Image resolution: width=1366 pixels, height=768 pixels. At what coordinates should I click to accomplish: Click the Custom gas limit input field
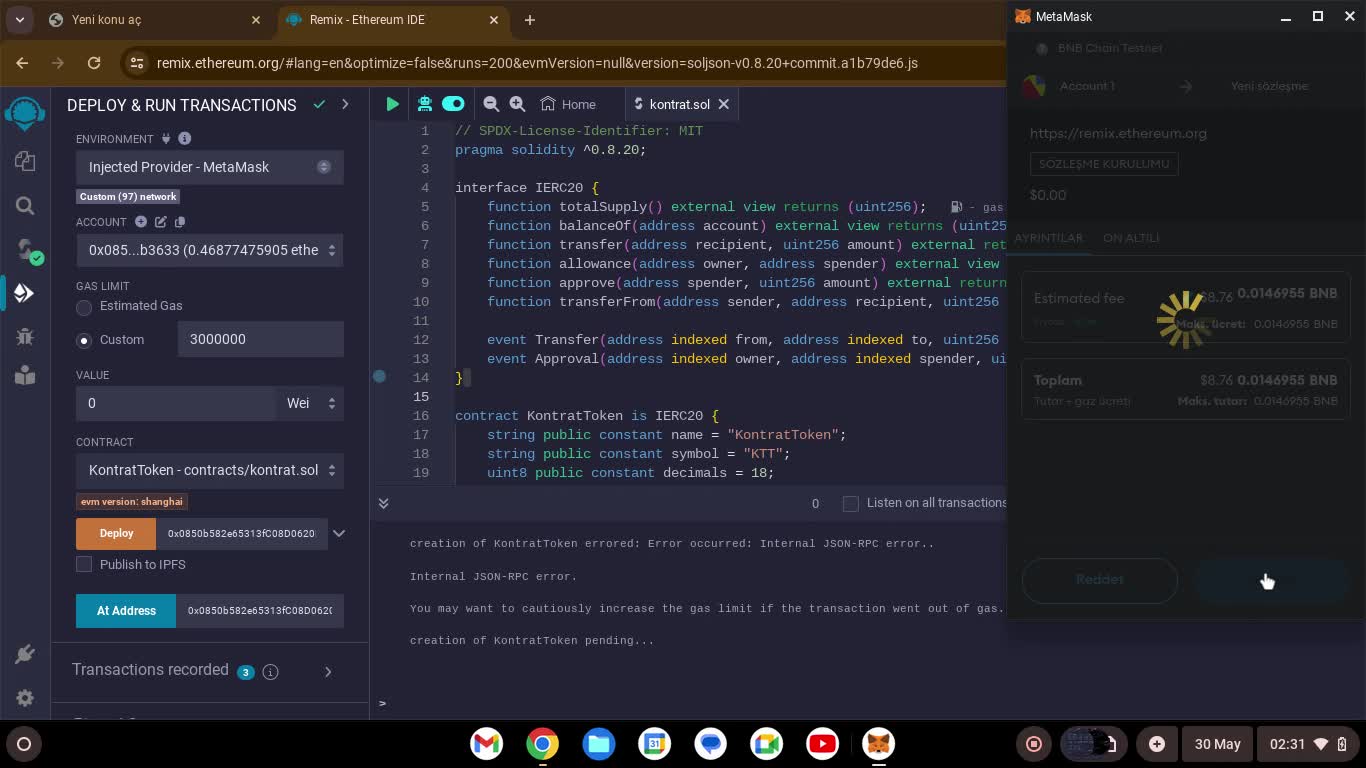click(x=261, y=339)
